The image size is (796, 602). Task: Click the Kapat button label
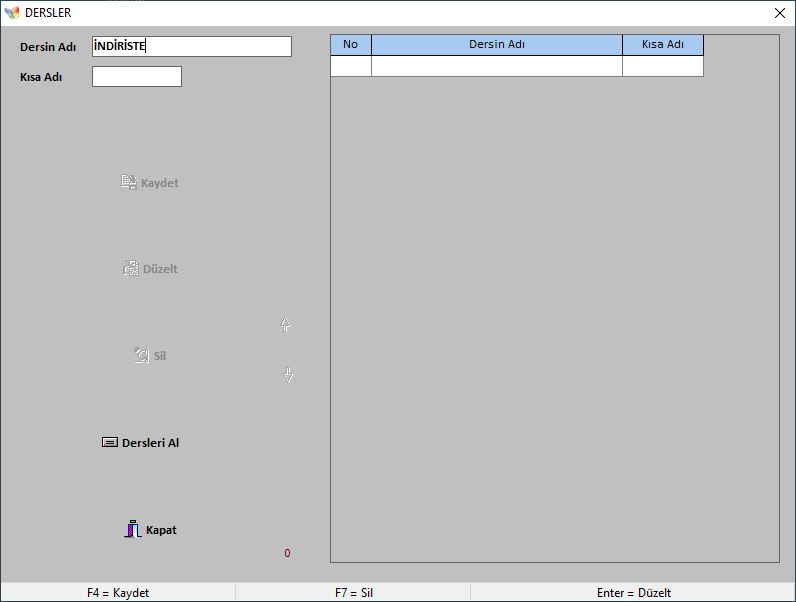161,530
